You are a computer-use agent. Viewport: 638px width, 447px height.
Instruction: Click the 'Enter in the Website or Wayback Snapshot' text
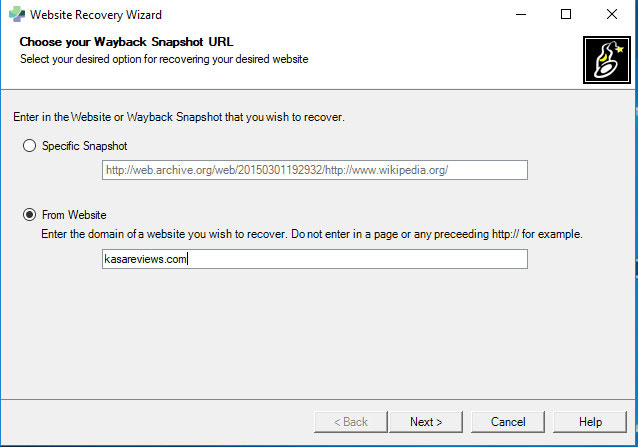pyautogui.click(x=179, y=117)
